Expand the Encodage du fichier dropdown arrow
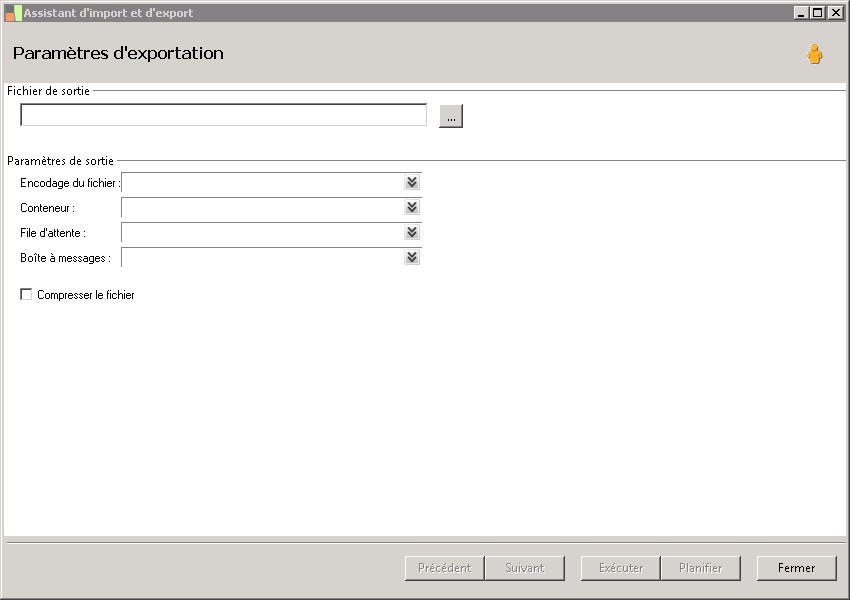This screenshot has height=600, width=850. coord(412,183)
